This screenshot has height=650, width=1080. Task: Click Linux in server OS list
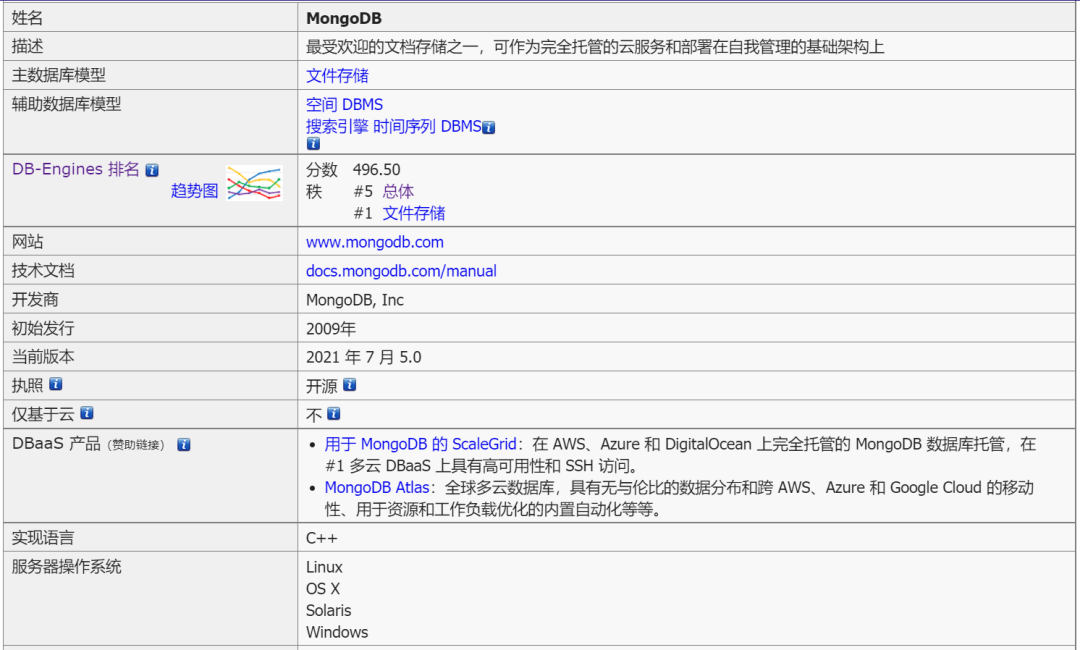[x=324, y=567]
